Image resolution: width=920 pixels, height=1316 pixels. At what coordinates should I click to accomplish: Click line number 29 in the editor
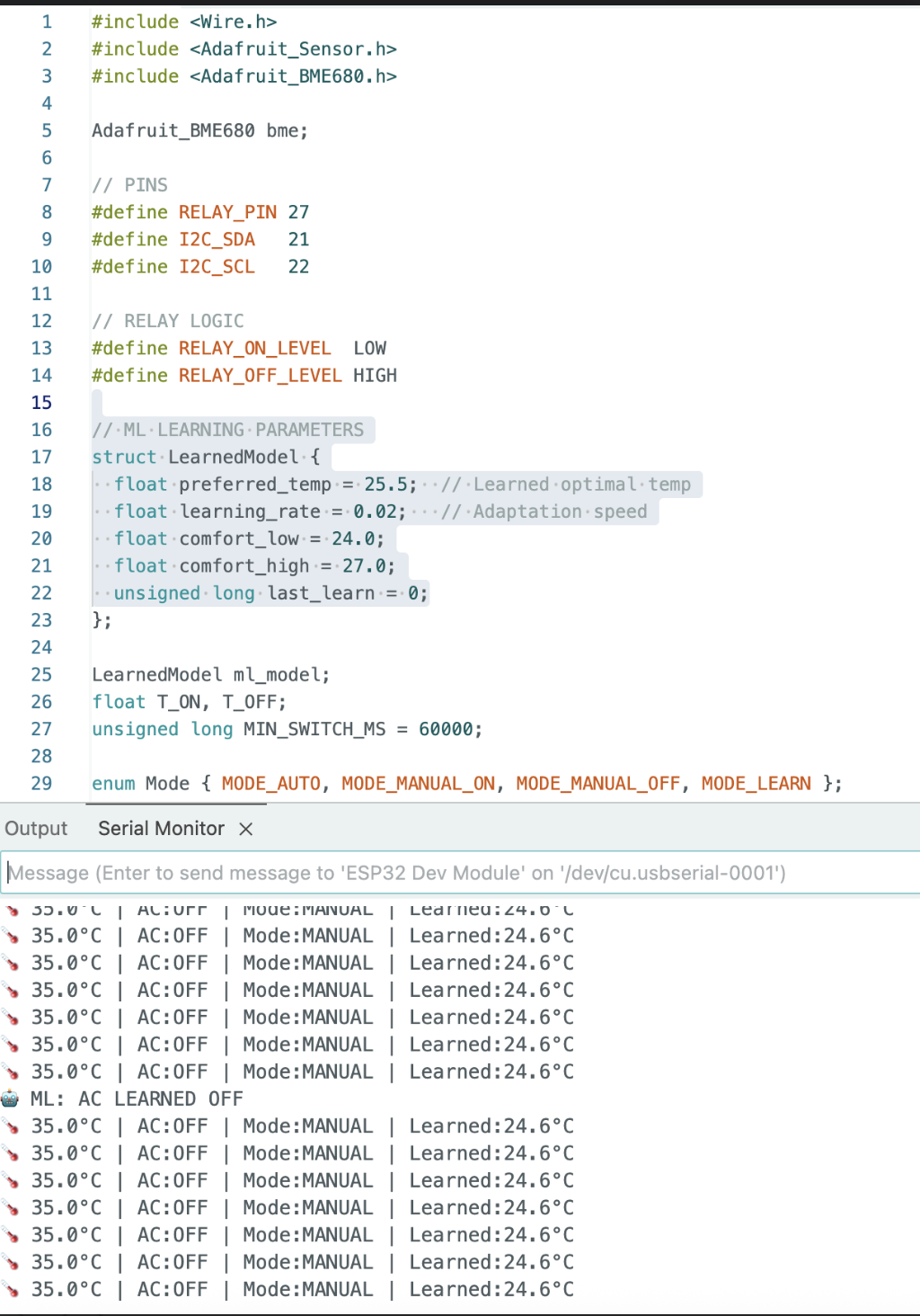(x=41, y=783)
